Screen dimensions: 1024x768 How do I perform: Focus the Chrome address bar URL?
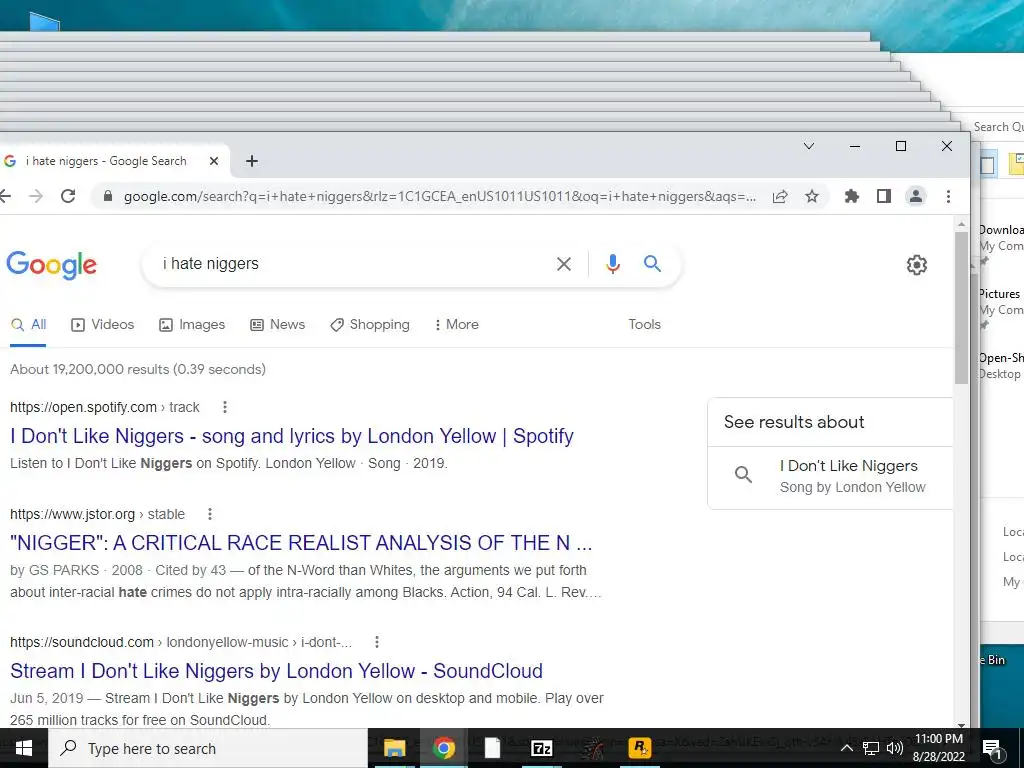[440, 196]
